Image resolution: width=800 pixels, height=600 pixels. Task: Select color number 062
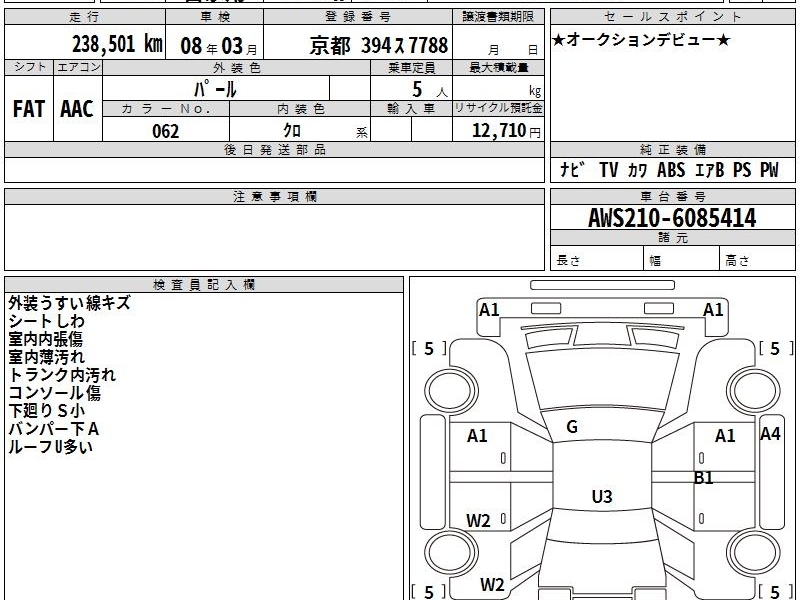coord(166,131)
